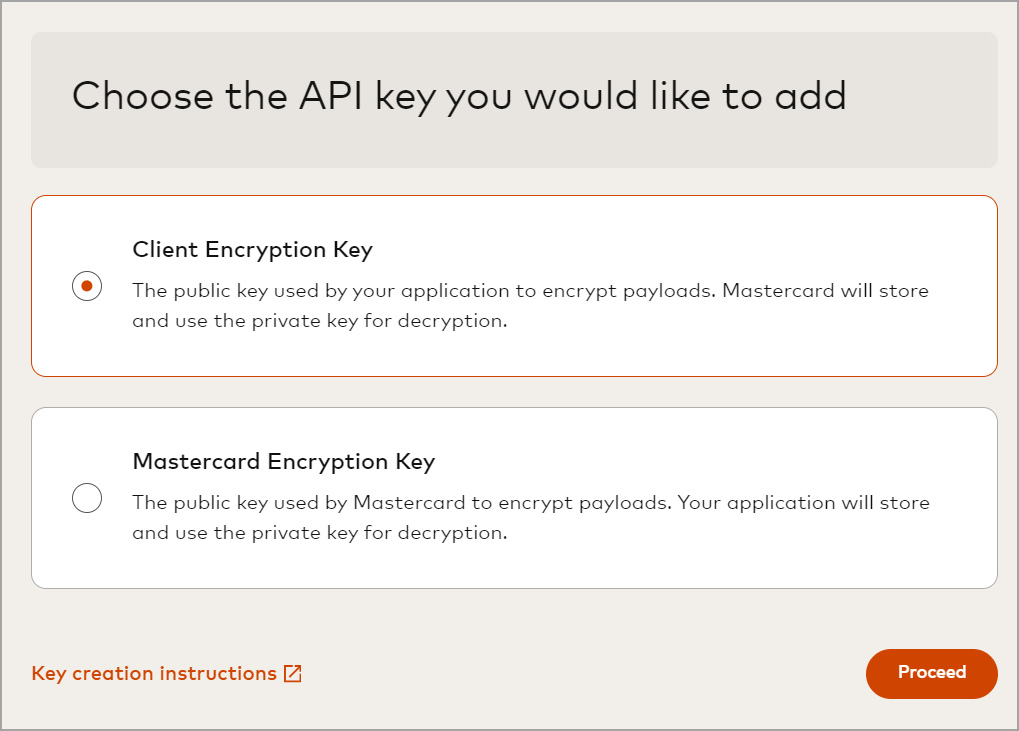Open the Key creation instructions link
Viewport: 1019px width, 731px height.
(154, 674)
